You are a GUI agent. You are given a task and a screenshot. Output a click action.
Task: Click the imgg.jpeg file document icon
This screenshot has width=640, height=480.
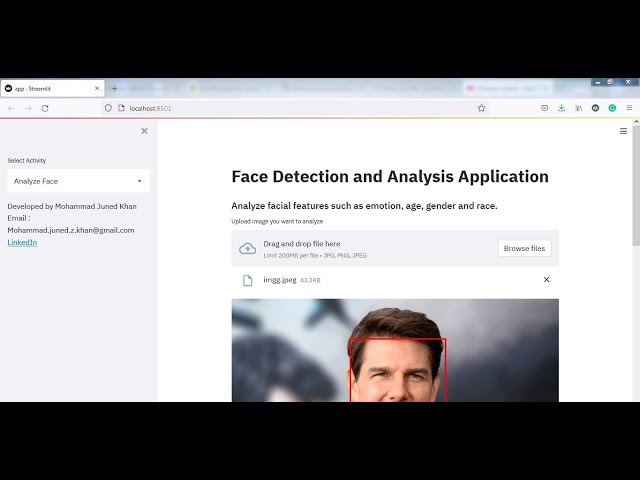pos(247,280)
